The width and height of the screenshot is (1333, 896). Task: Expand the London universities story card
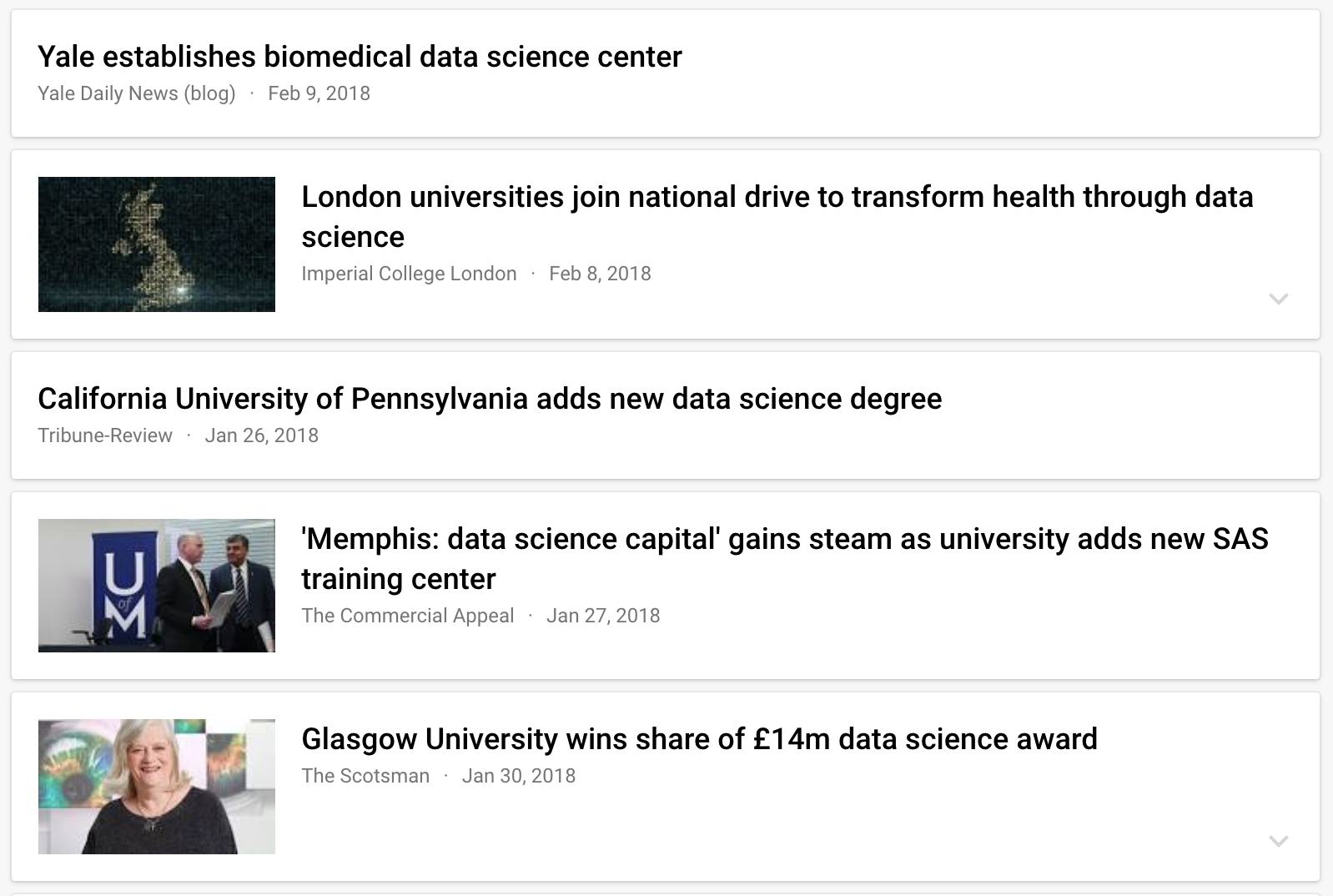coord(1278,299)
